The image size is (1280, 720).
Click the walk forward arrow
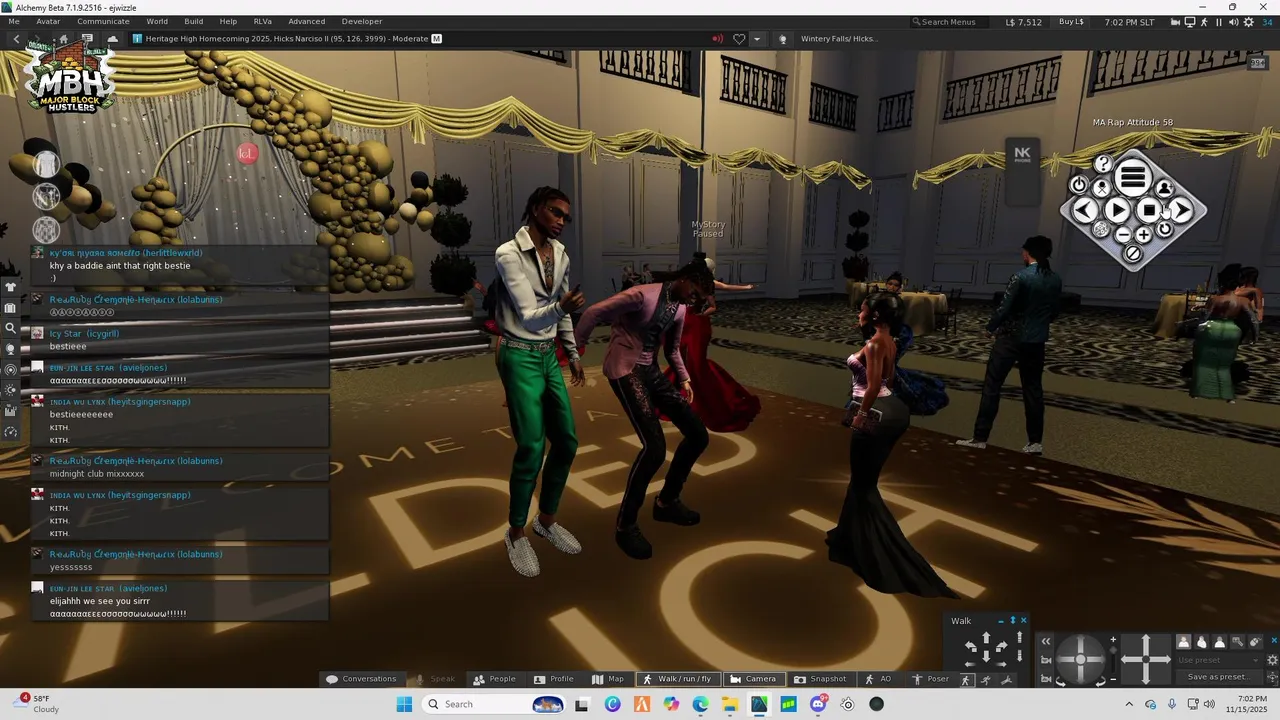coord(986,637)
